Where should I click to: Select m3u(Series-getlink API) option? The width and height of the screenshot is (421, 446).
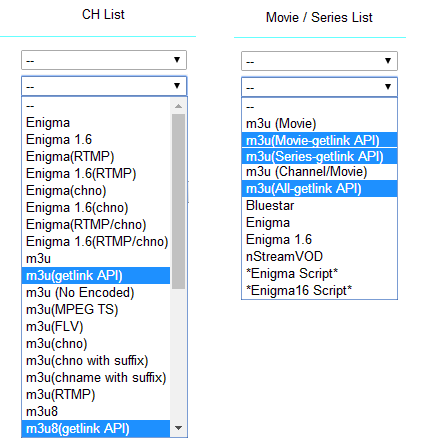click(x=319, y=156)
